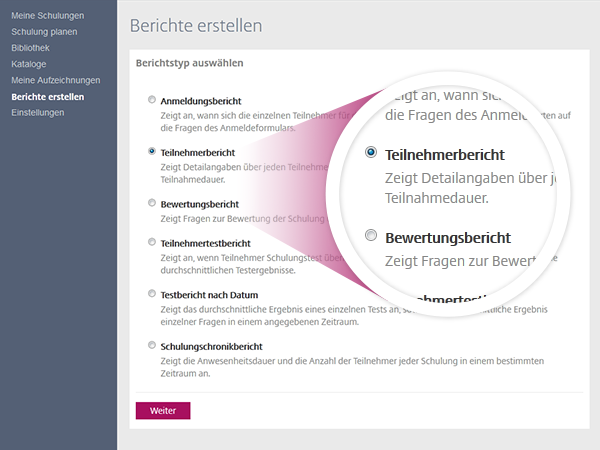Select the Anmeldungsbericht radio button
This screenshot has width=600, height=450.
[x=152, y=100]
